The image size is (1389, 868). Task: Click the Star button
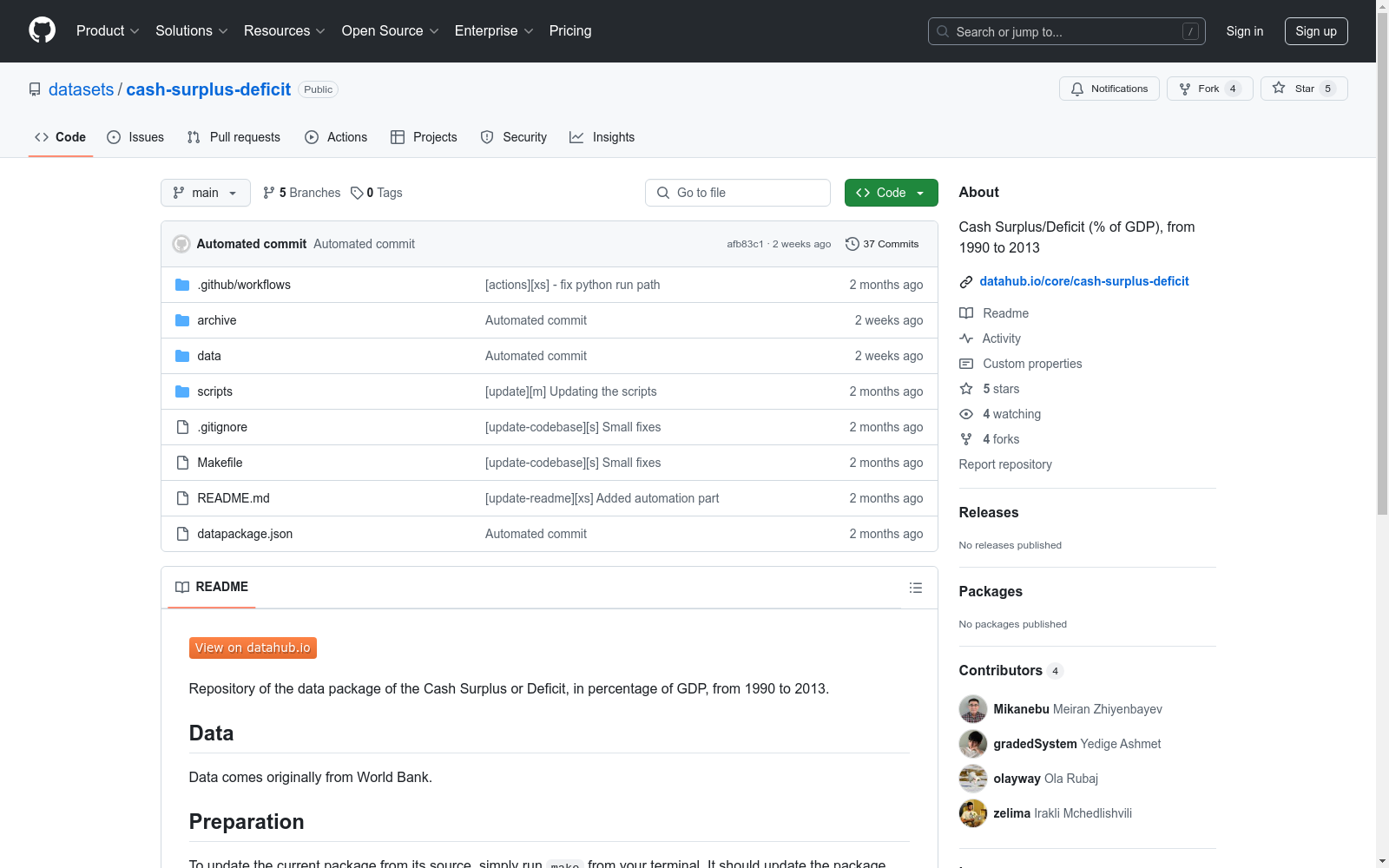(x=1304, y=89)
